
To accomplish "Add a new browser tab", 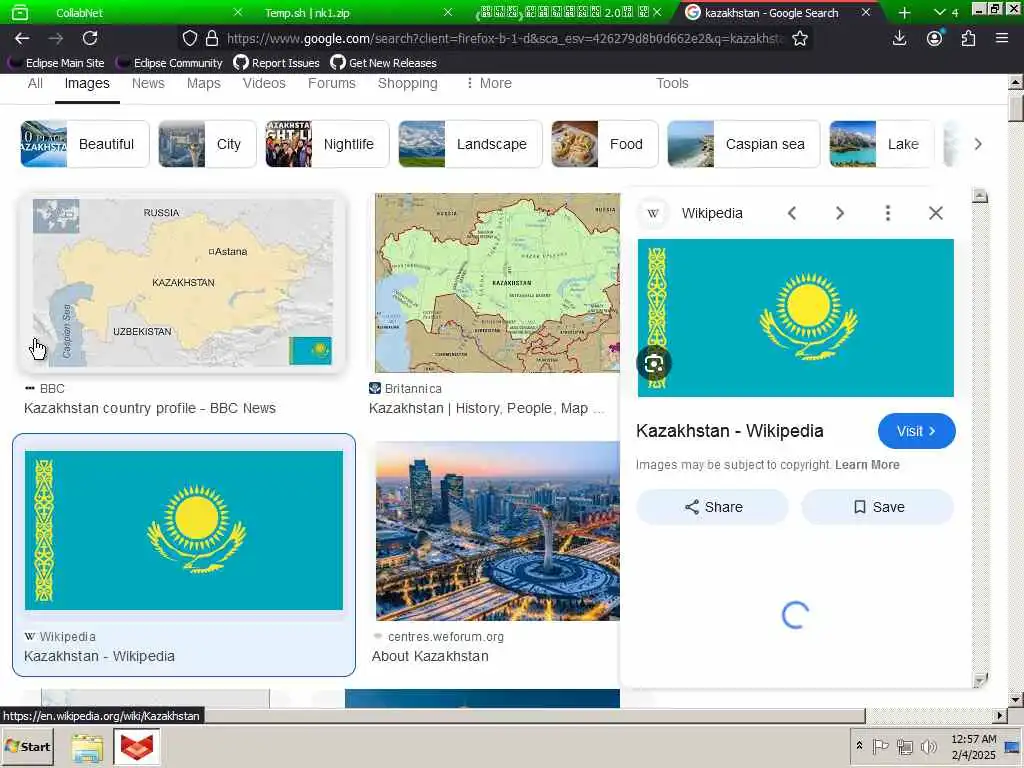I will point(904,12).
